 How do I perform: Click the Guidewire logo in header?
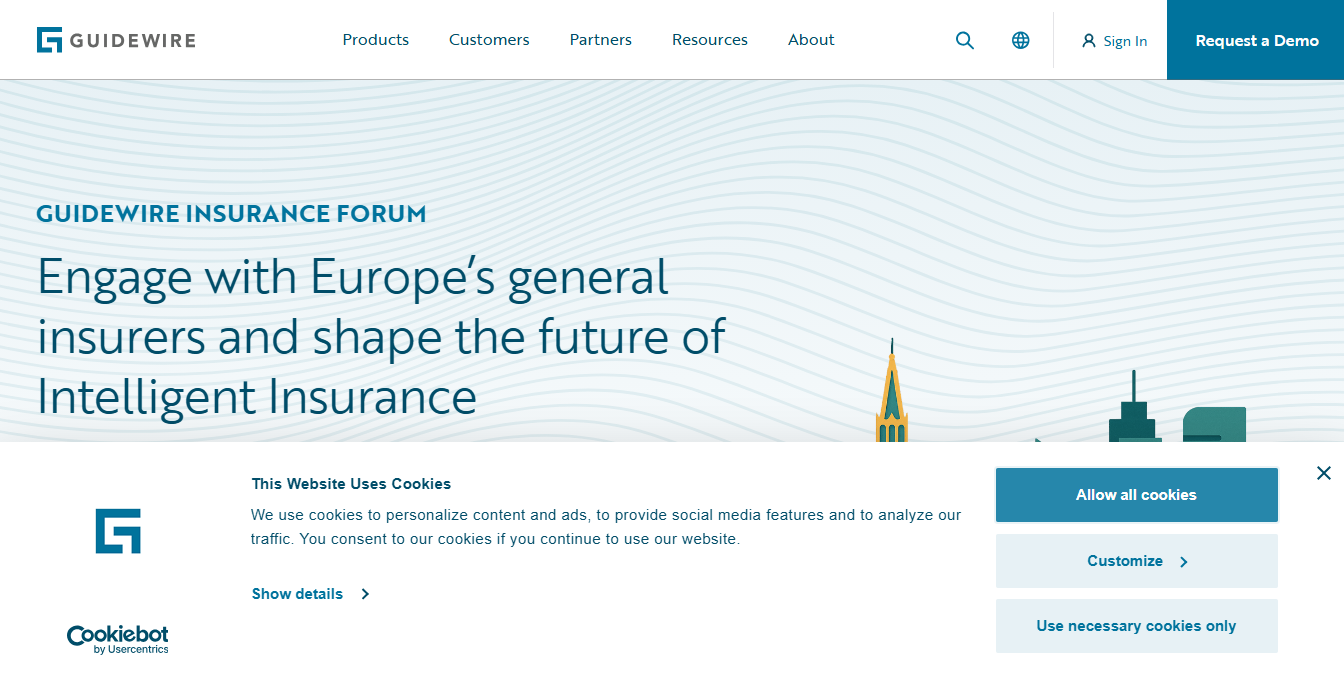116,40
